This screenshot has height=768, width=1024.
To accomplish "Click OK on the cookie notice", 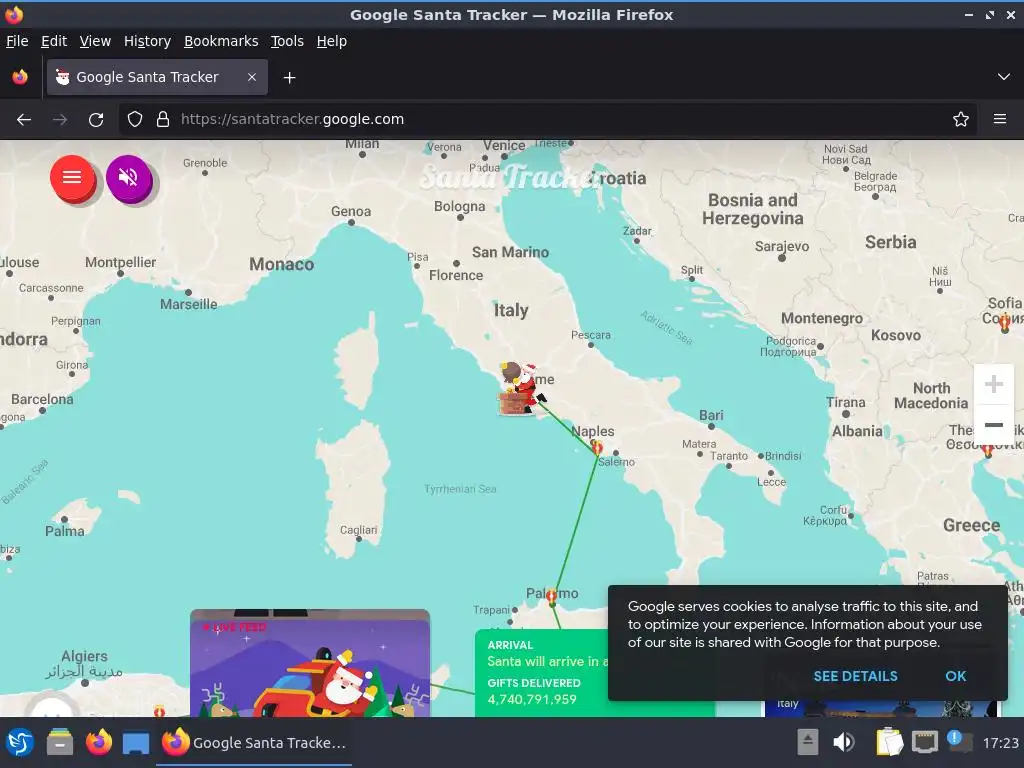I will click(955, 676).
